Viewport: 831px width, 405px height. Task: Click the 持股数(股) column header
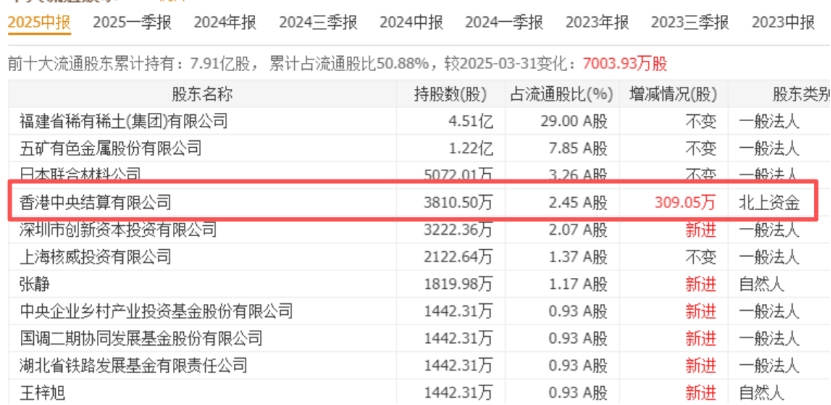pos(450,94)
